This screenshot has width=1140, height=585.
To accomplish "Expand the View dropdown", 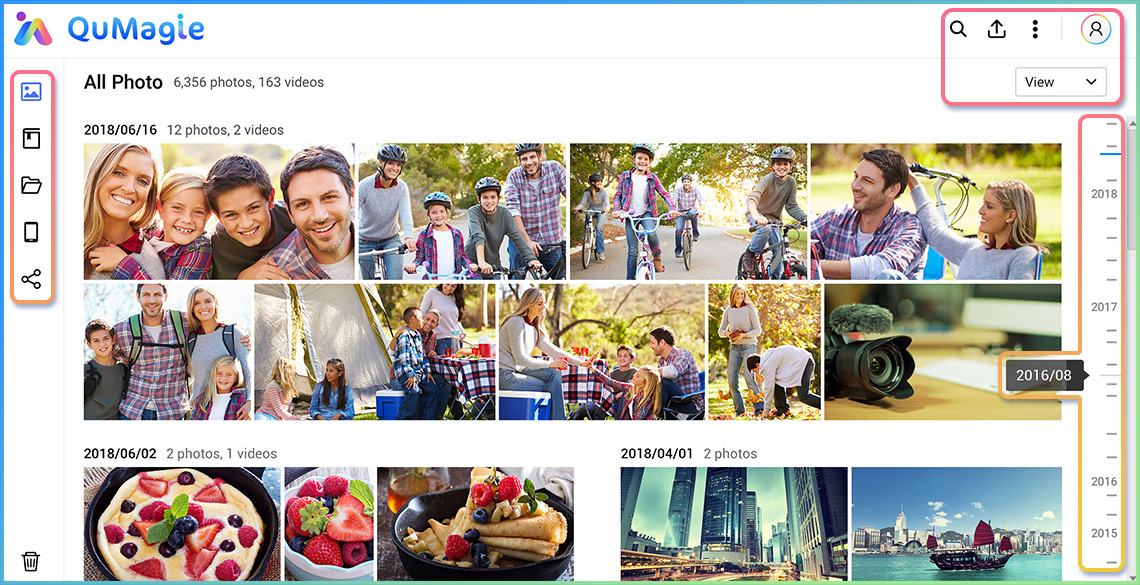I will tap(1060, 82).
